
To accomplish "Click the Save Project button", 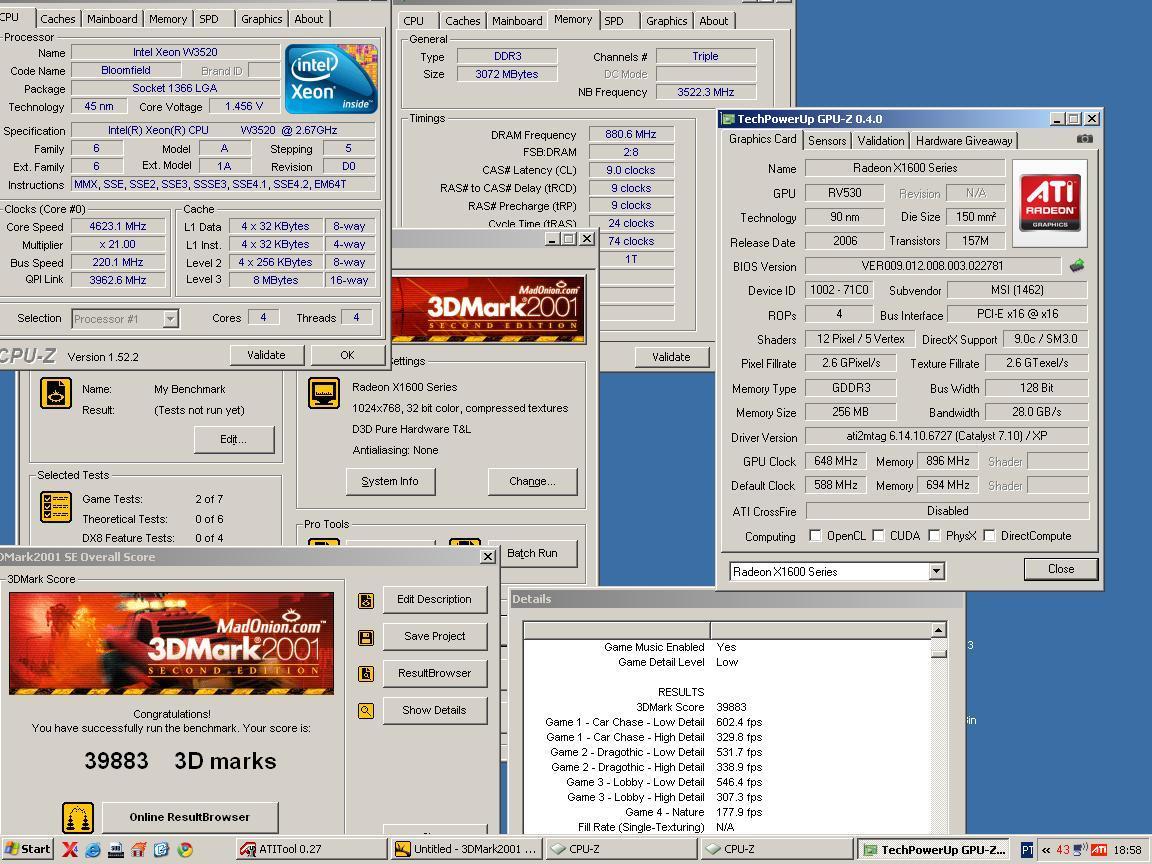I will point(434,636).
